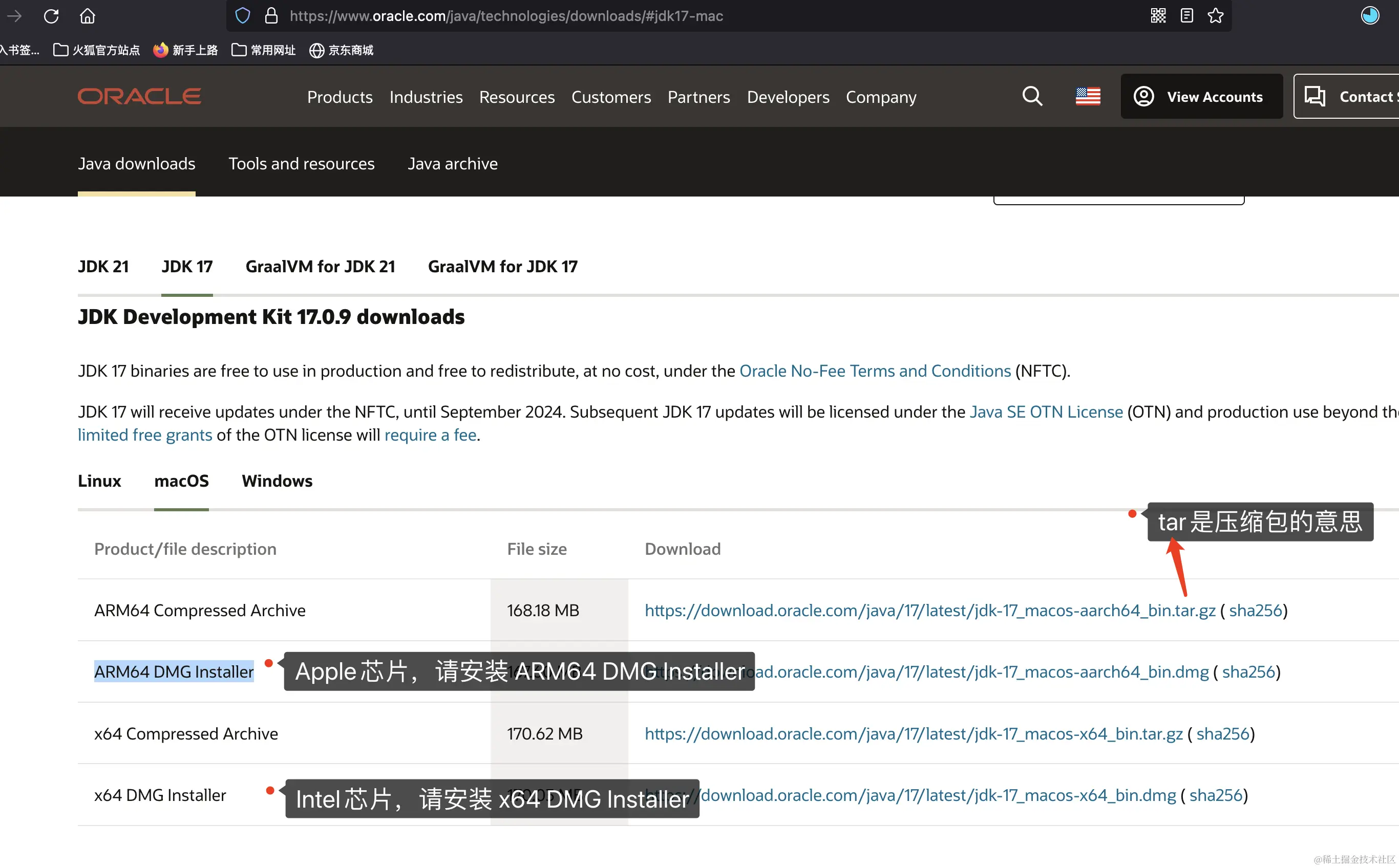
Task: Open sha256 for ARM64 DMG Installer
Action: coord(1248,672)
